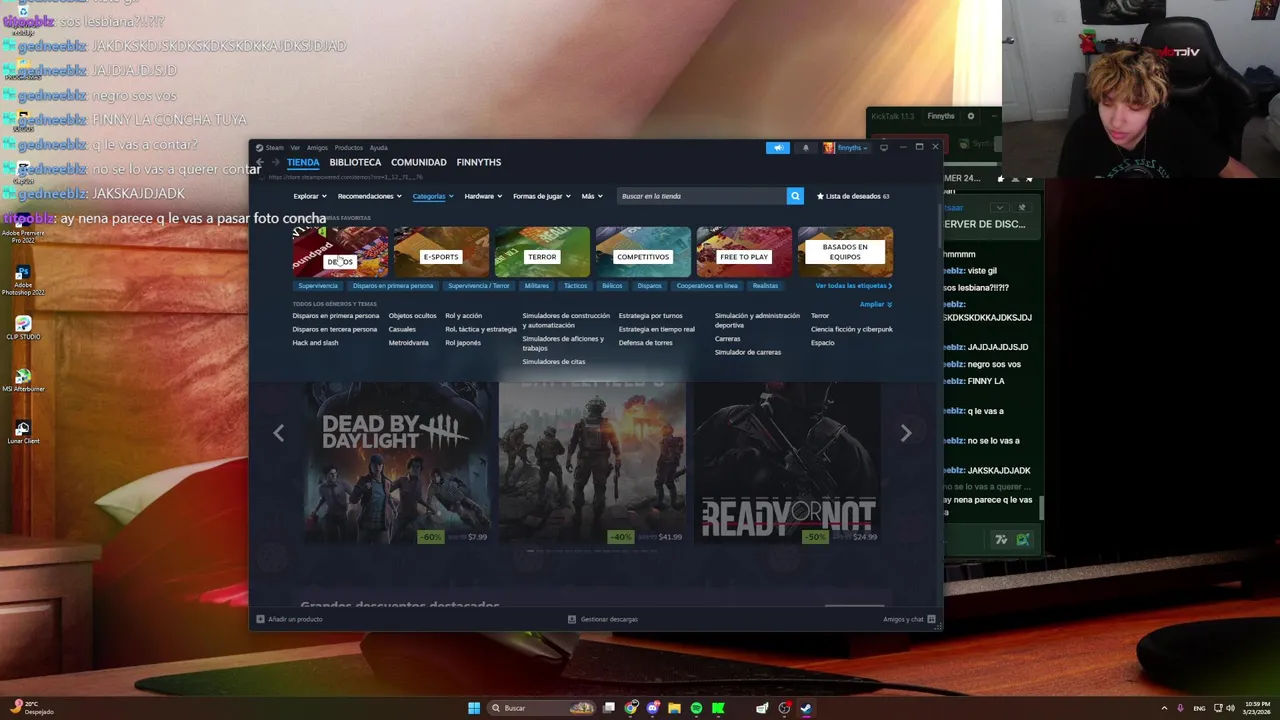Image resolution: width=1280 pixels, height=720 pixels.
Task: Expand the Más dropdown
Action: (591, 196)
